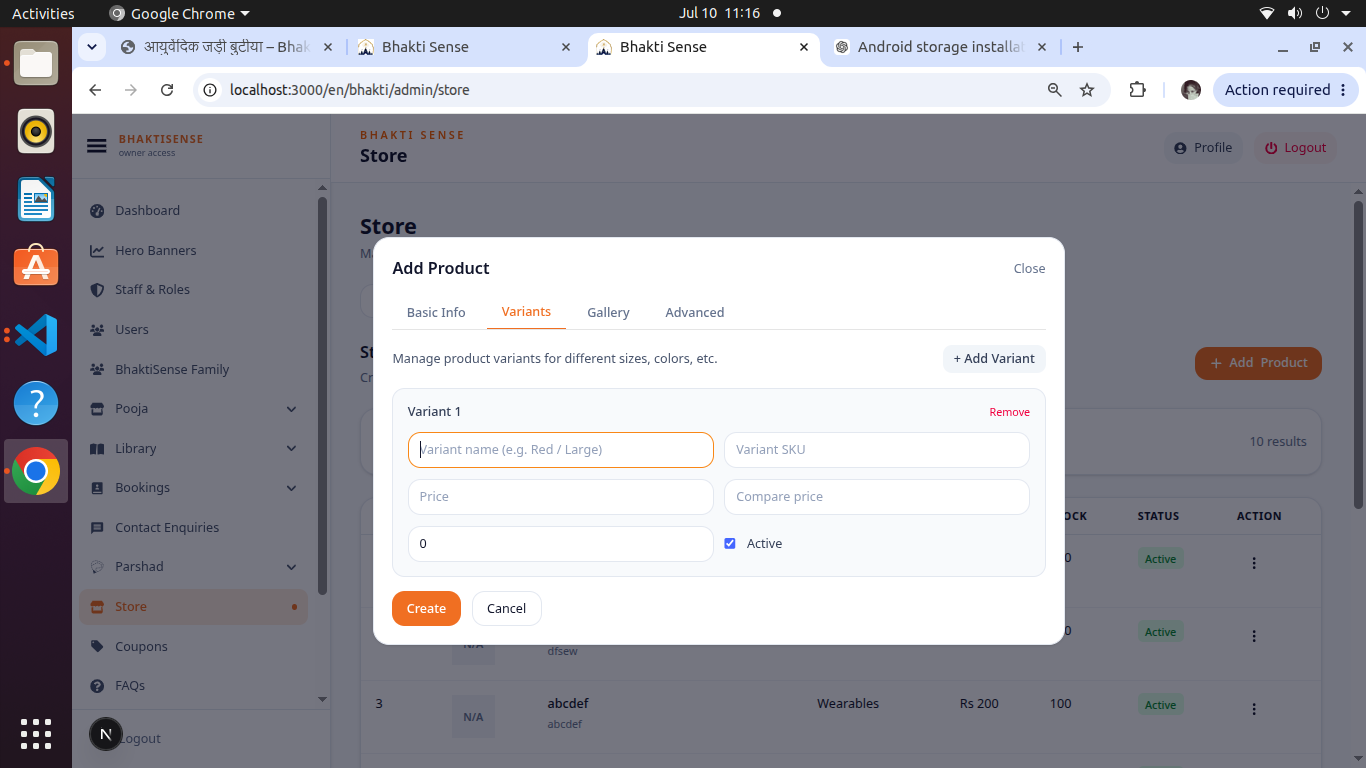Viewport: 1366px width, 768px height.
Task: Click the Staff & Roles shield icon
Action: tap(97, 290)
